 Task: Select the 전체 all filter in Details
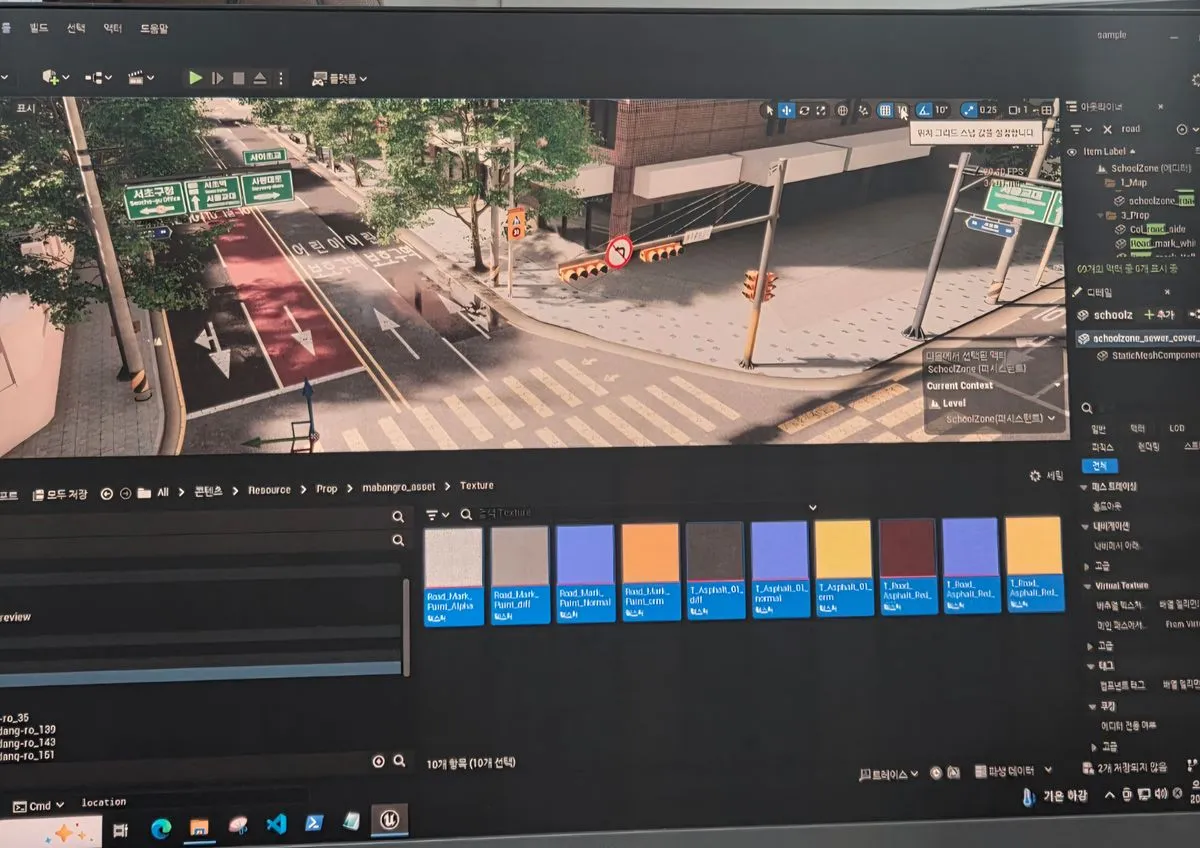(x=1100, y=466)
